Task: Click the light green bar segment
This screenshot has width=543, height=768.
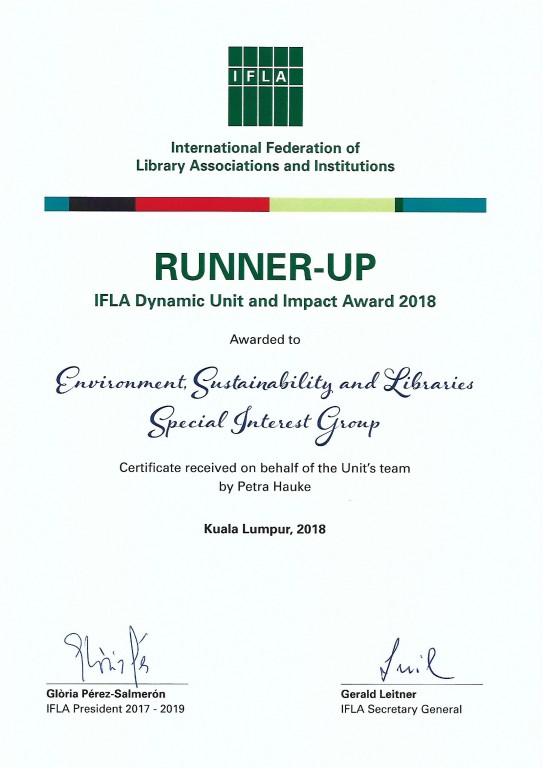Action: point(332,204)
